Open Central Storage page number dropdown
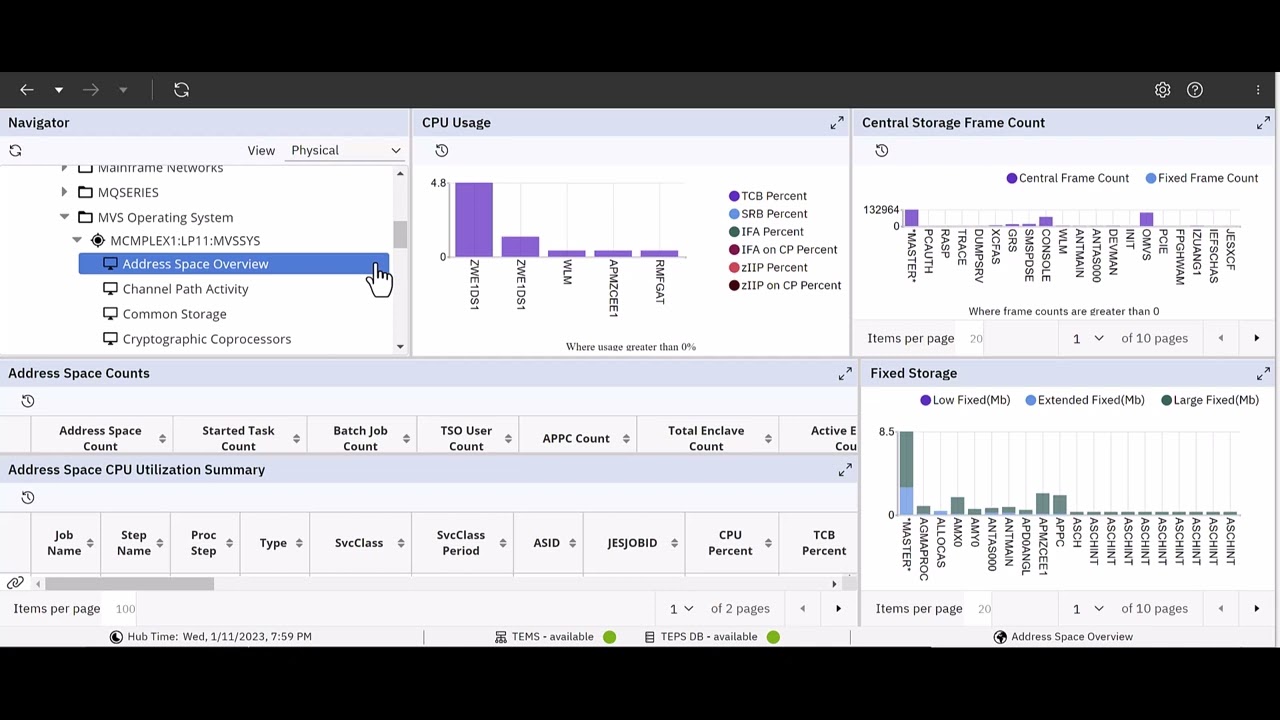1280x720 pixels. (x=1088, y=338)
